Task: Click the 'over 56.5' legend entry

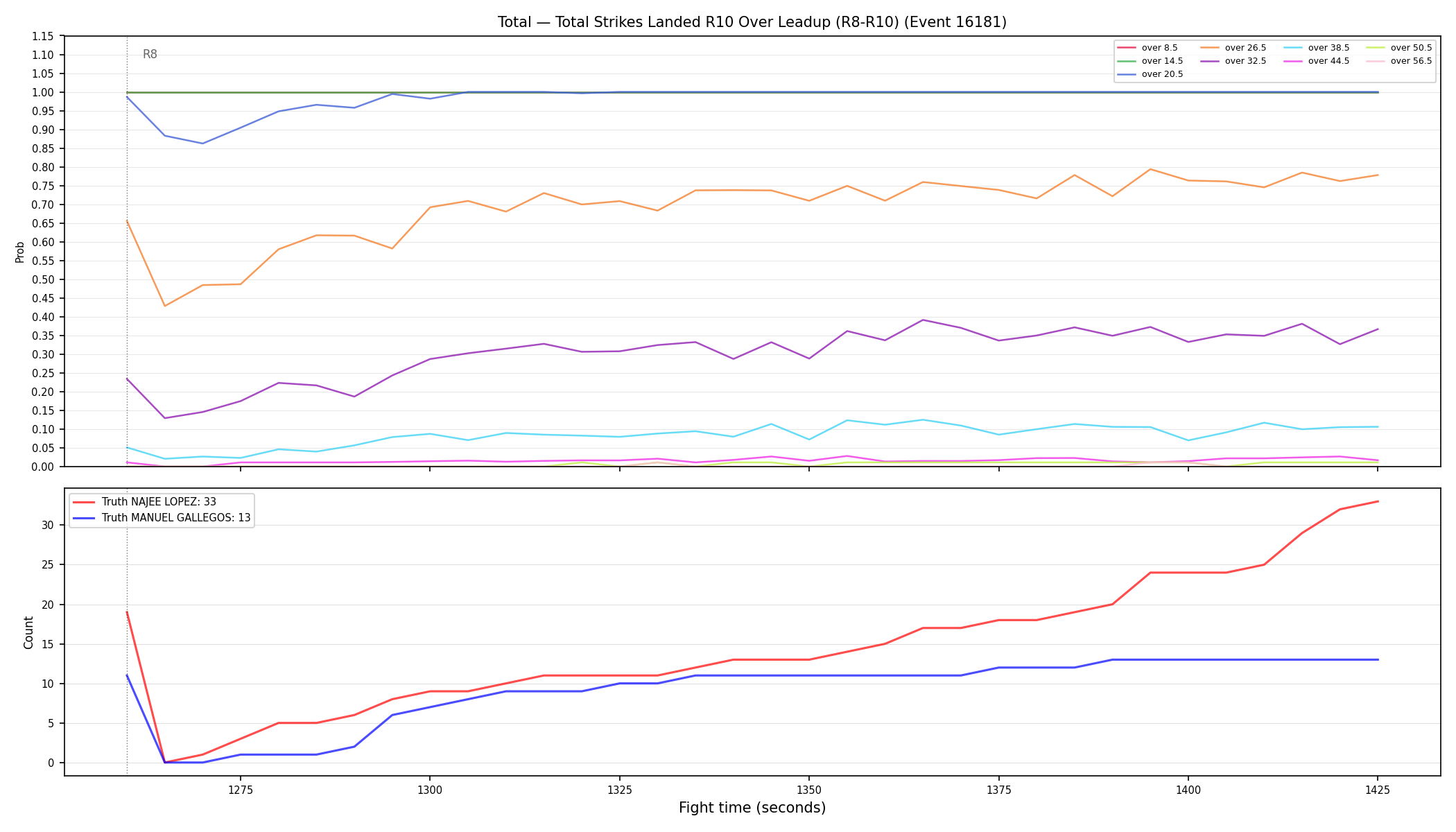Action: click(1399, 61)
